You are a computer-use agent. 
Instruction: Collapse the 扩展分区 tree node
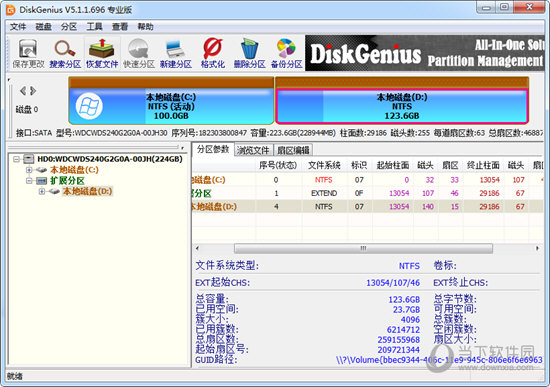click(29, 181)
